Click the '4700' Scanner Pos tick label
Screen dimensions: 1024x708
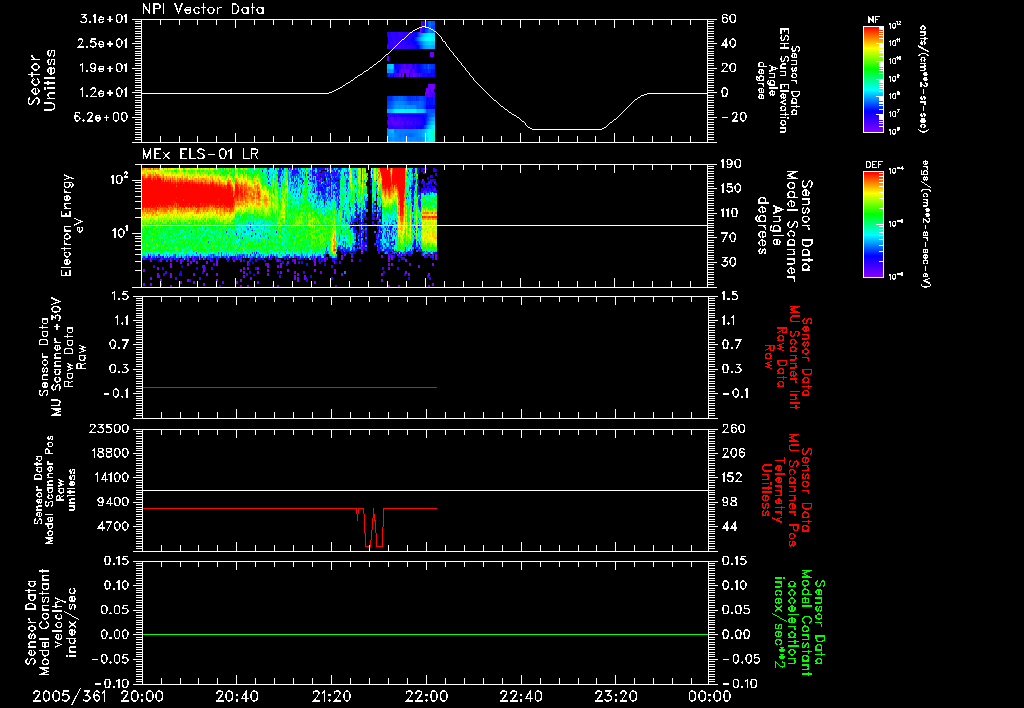tap(113, 526)
